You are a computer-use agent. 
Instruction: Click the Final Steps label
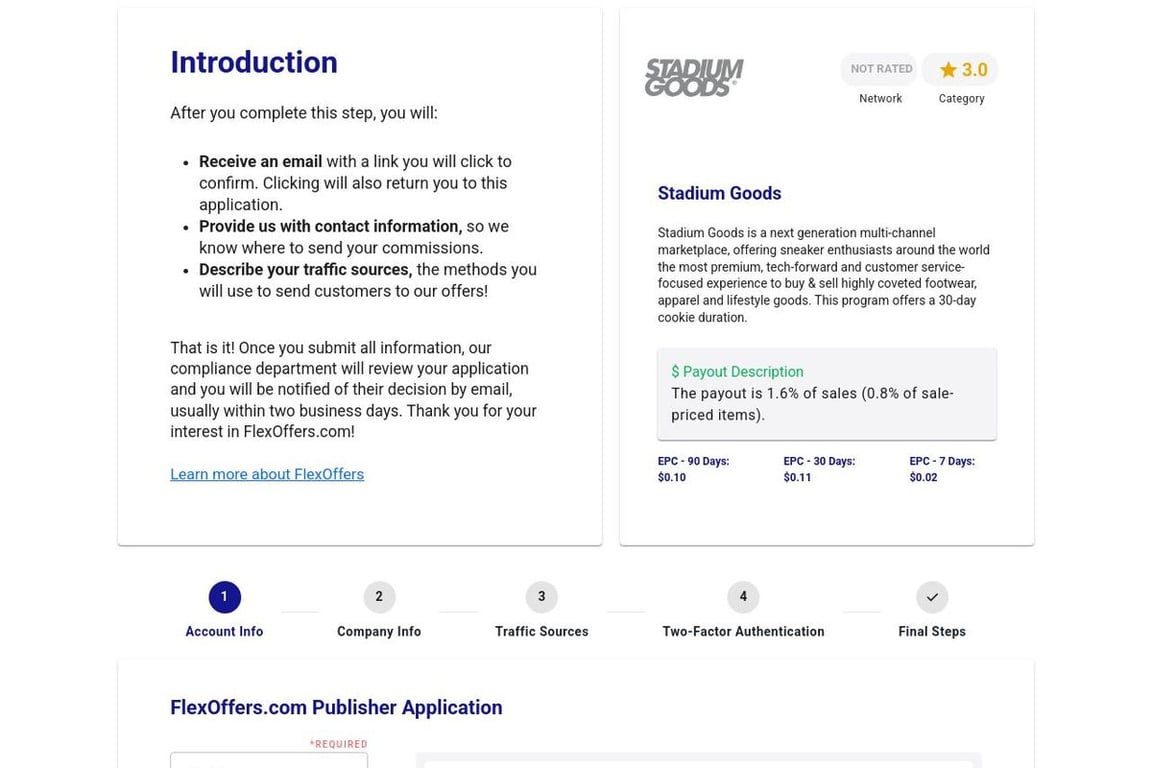click(x=931, y=632)
